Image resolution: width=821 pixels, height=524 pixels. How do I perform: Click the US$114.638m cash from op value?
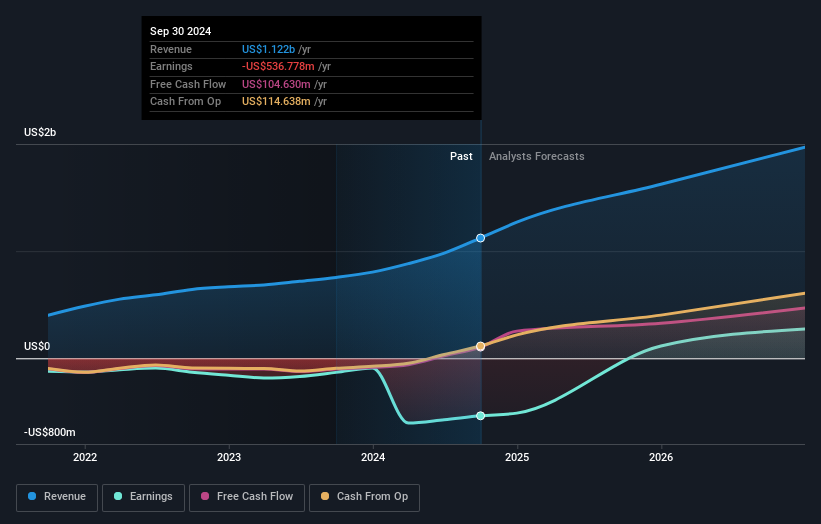276,102
